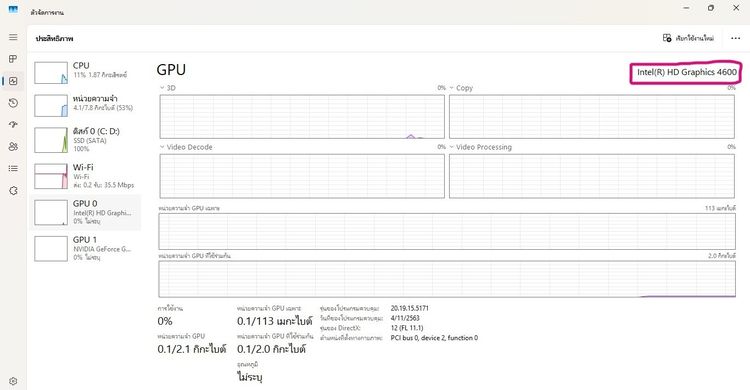Click the Video Decode usage graph
The width and height of the screenshot is (750, 390).
(302, 176)
